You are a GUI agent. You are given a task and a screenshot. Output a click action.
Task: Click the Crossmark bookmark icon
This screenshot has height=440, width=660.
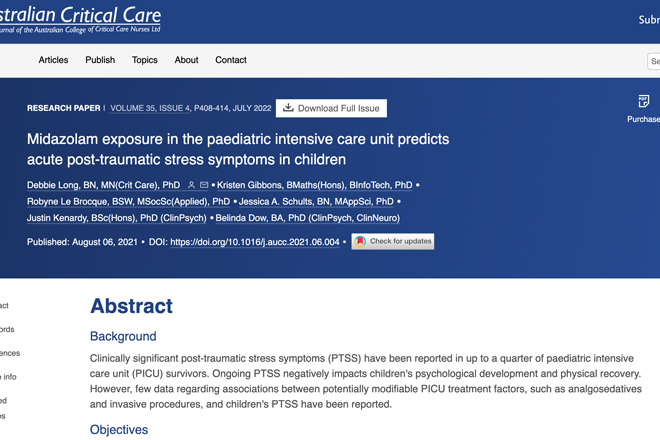coord(360,241)
